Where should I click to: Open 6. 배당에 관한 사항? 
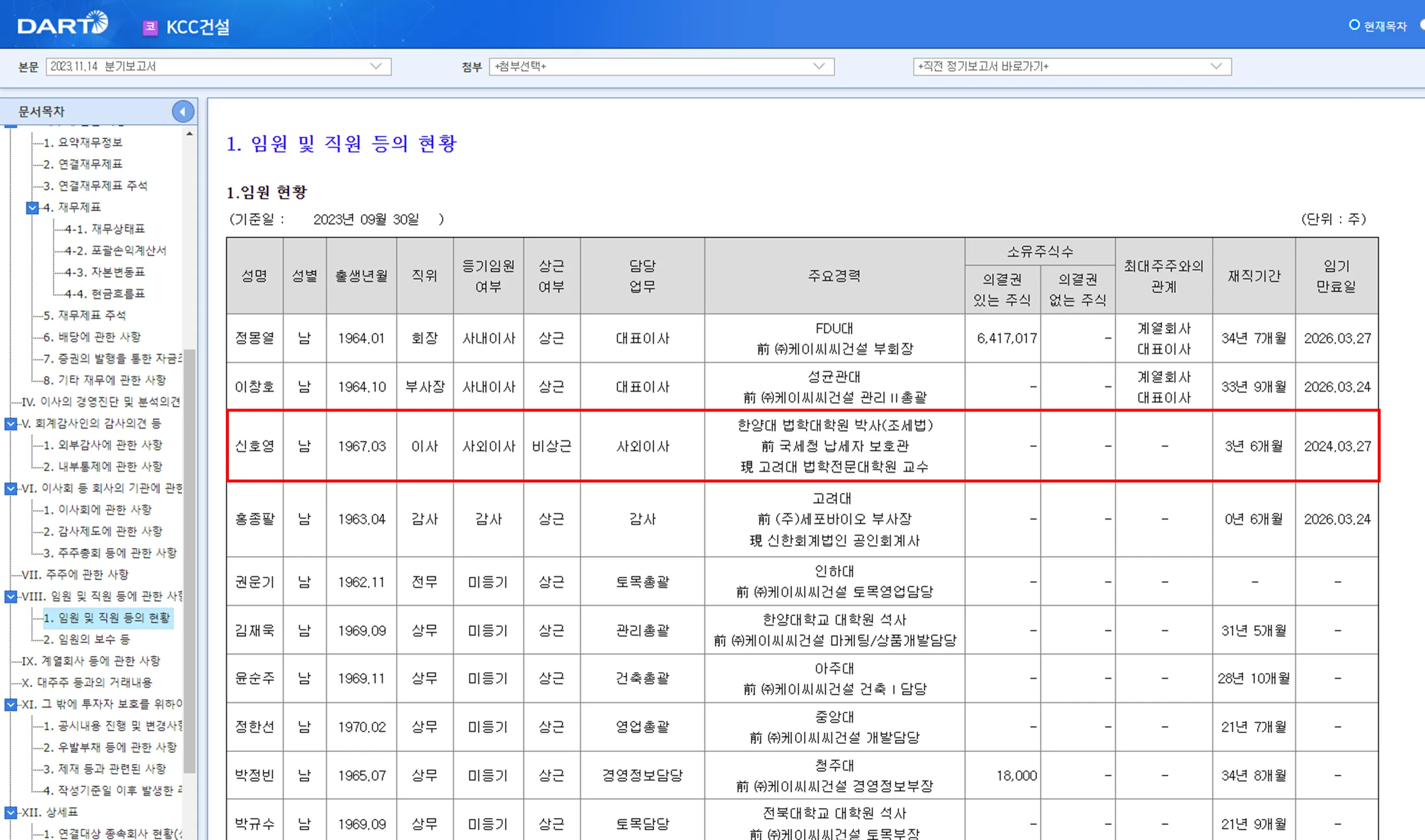[x=92, y=336]
